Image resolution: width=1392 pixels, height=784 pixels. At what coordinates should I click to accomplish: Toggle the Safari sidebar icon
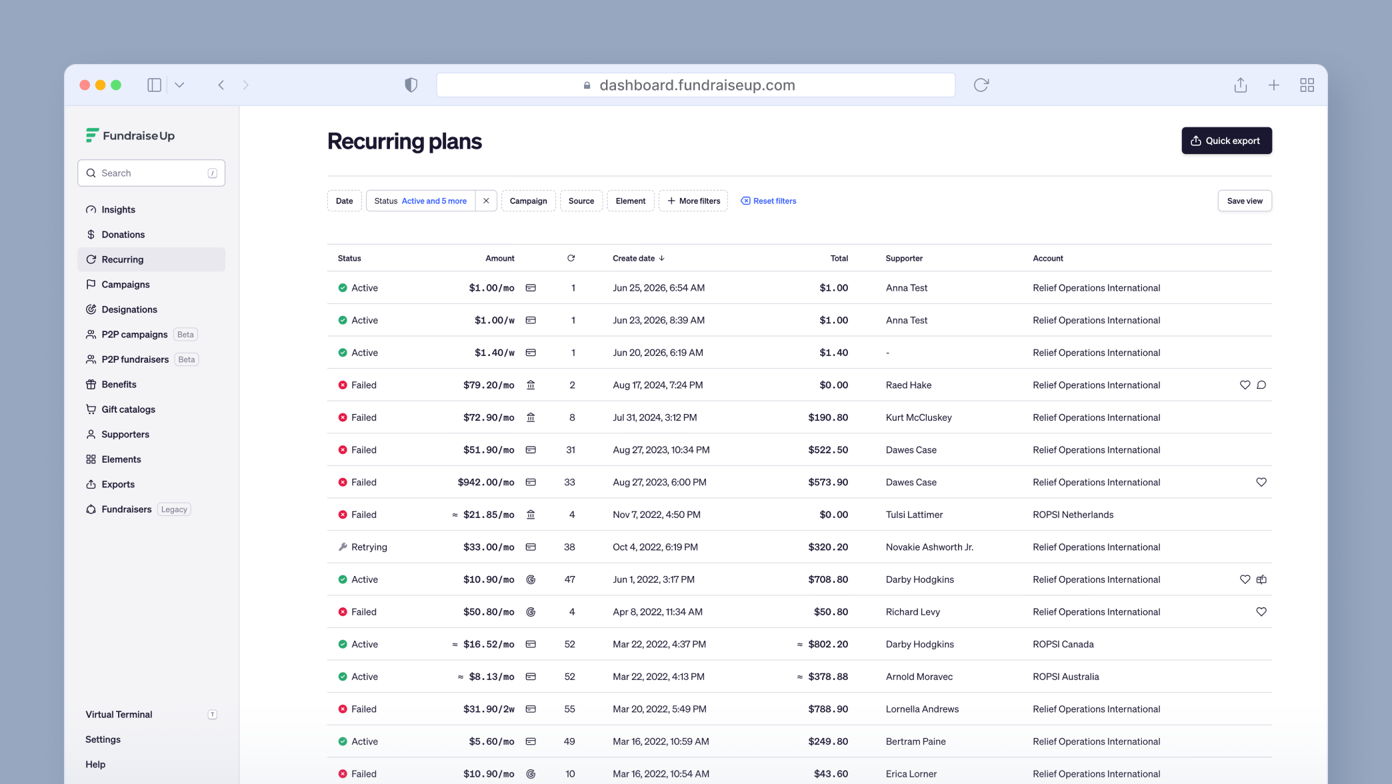click(154, 85)
